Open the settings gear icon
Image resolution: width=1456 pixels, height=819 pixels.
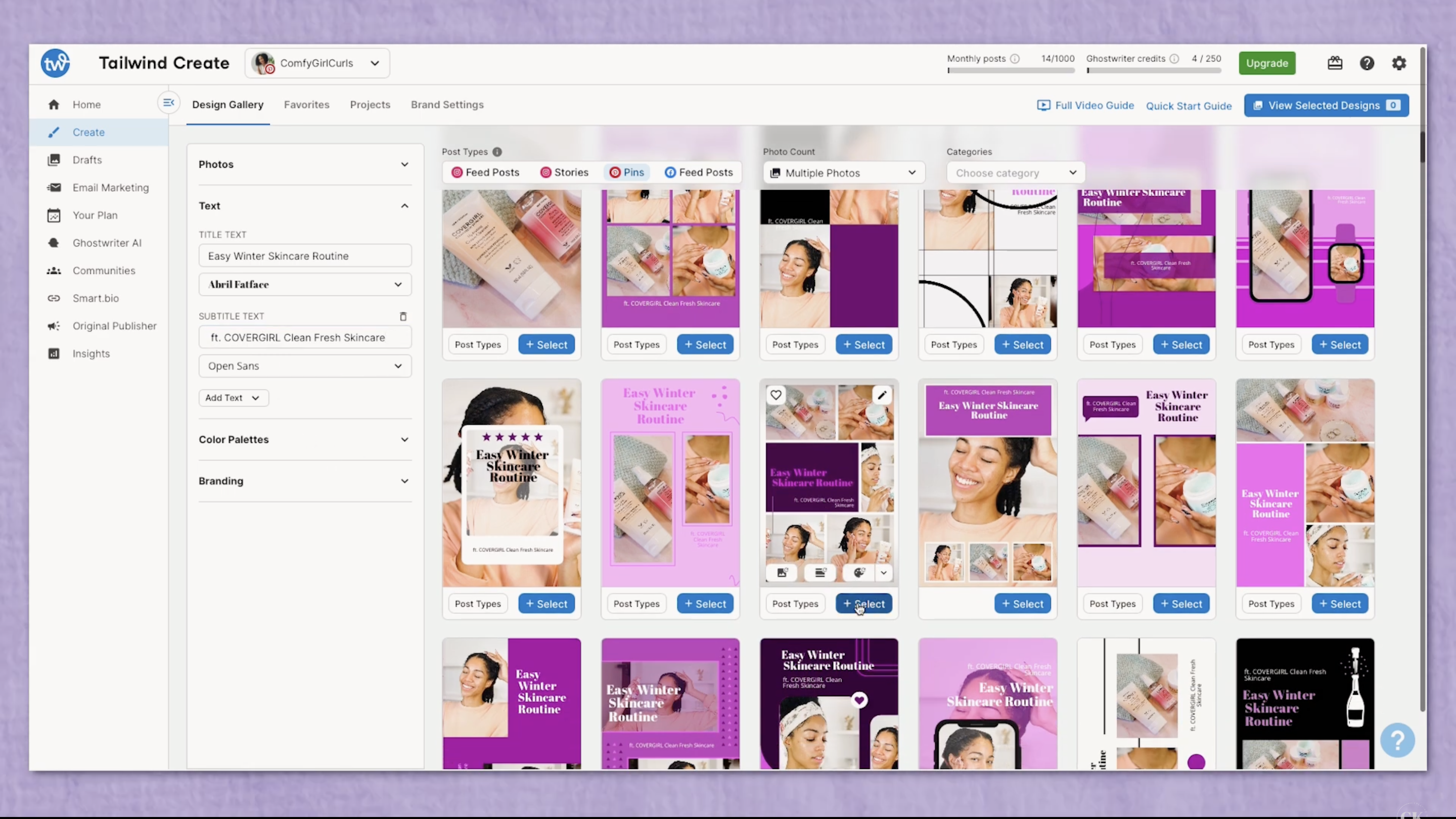point(1399,63)
